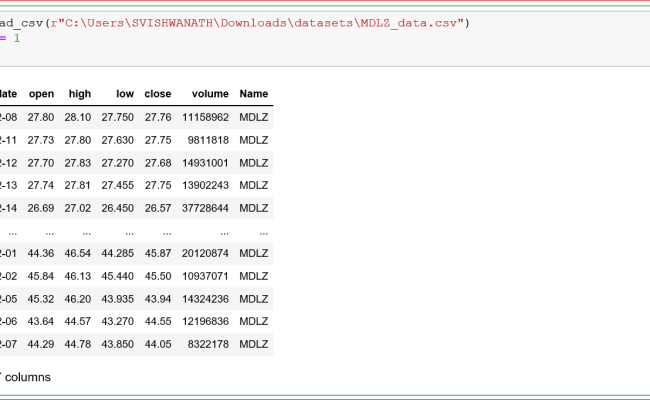Select low value 45.440
Screen dimensions: 650x400
click(117, 276)
